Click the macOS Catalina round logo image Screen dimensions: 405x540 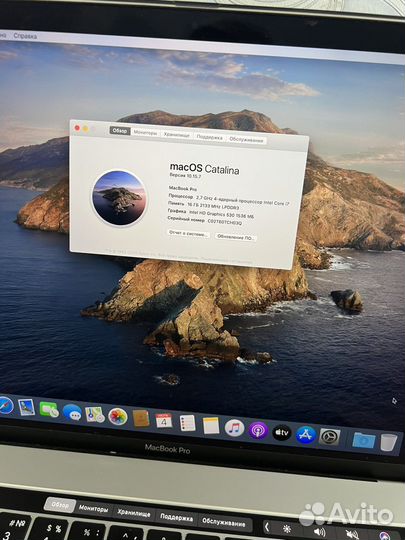click(119, 198)
